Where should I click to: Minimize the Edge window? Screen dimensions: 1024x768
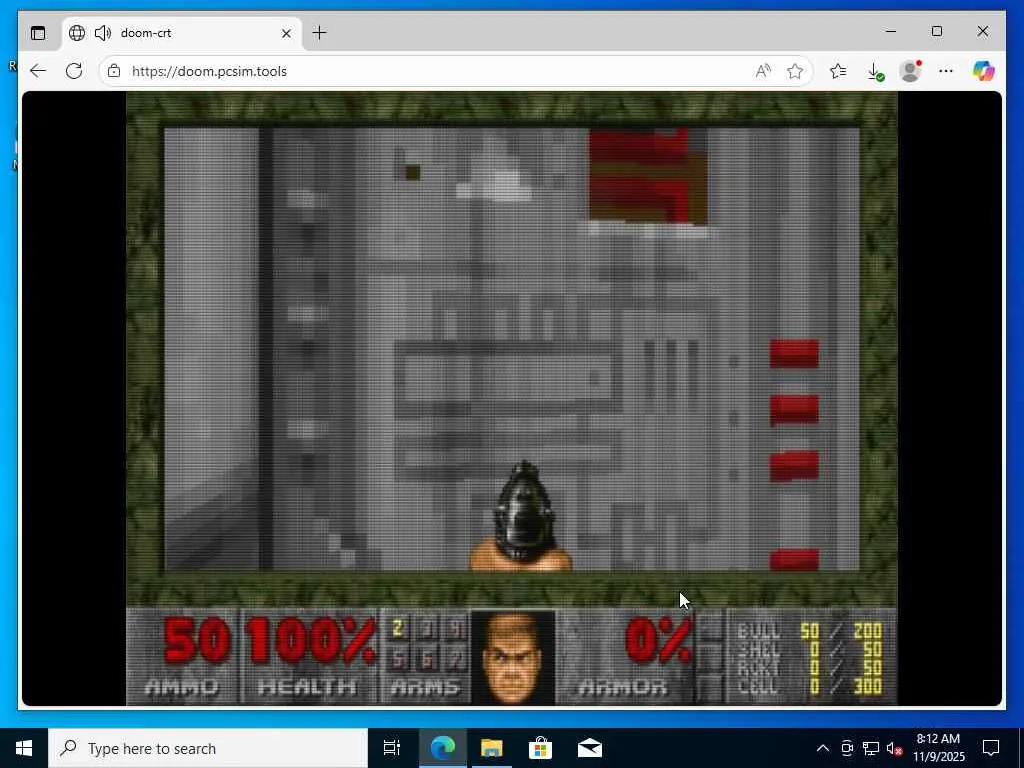[891, 31]
